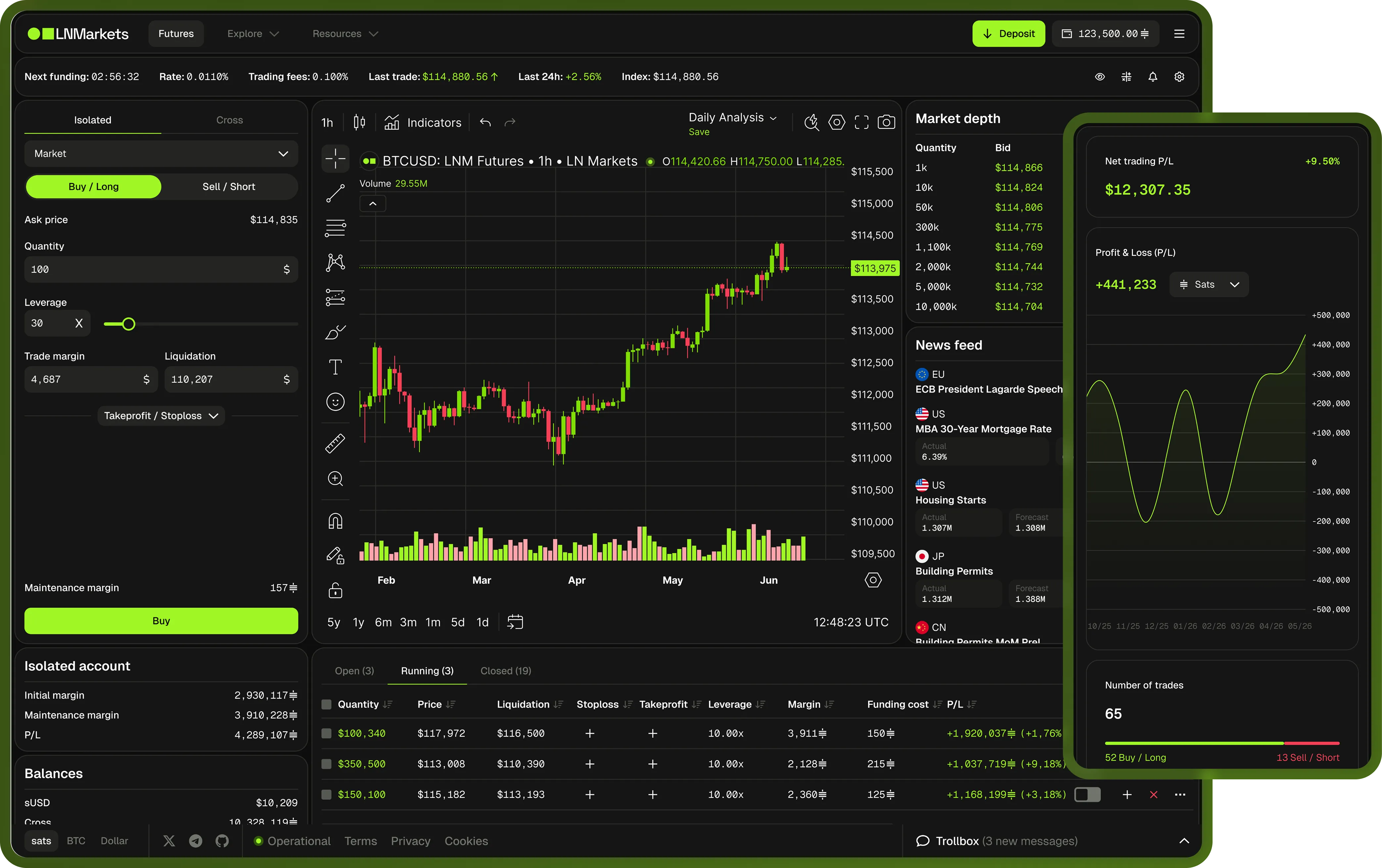Expand the Trollbox chat panel

(1183, 841)
